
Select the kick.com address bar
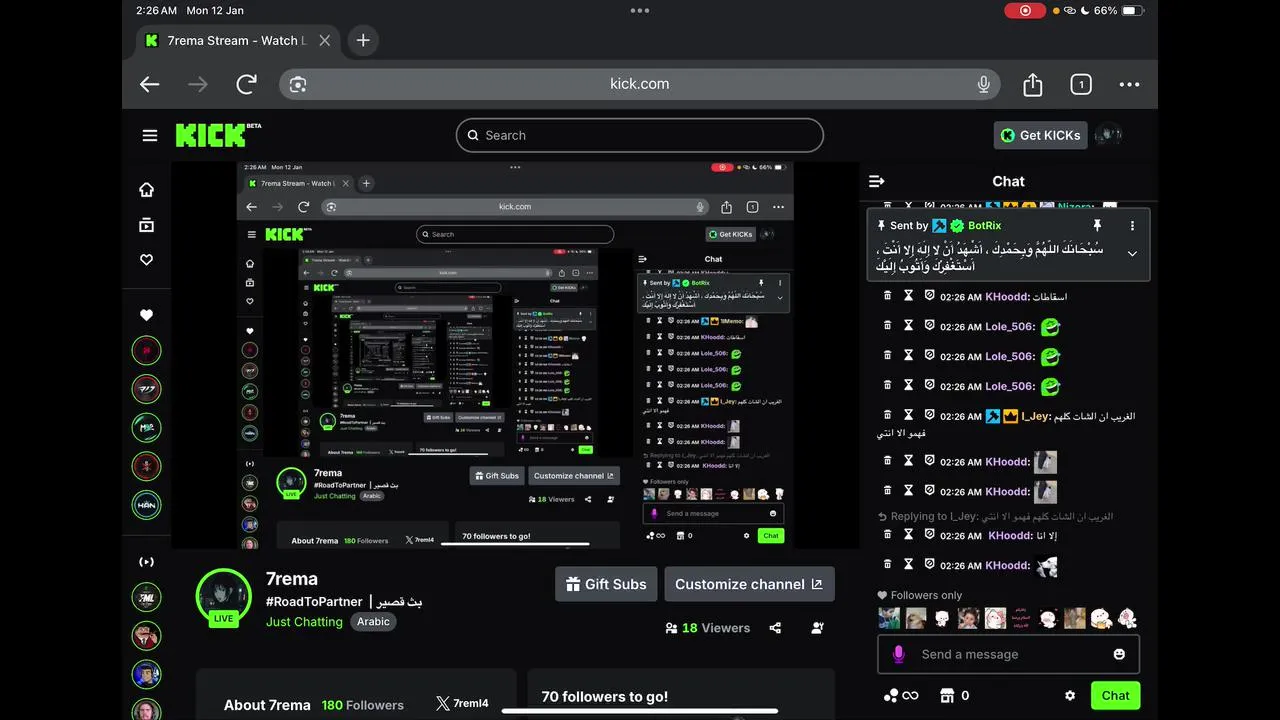pos(640,84)
